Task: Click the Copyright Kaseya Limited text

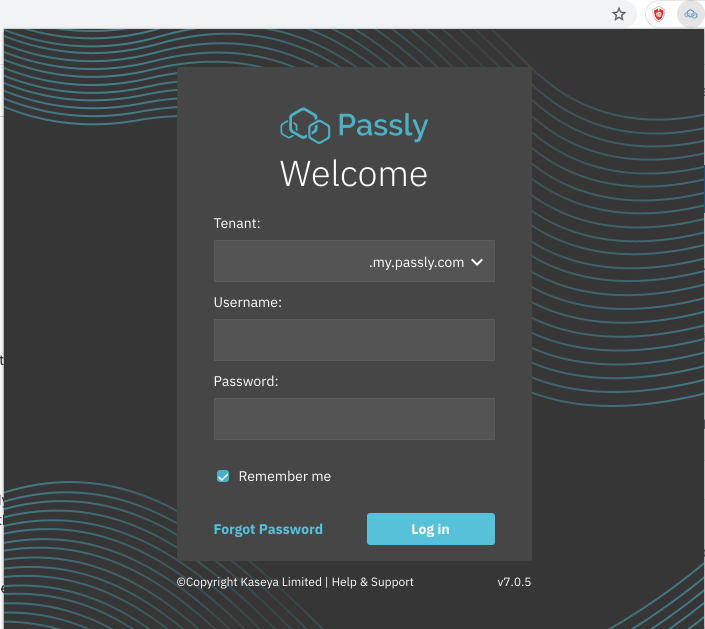Action: pos(249,582)
